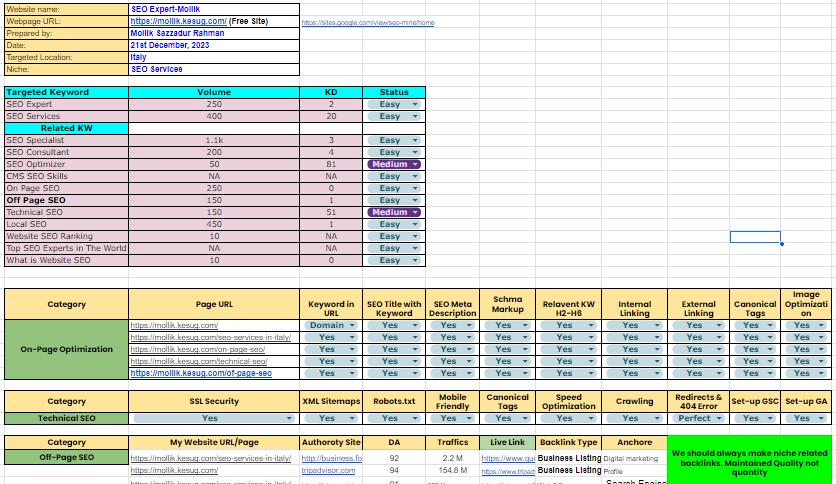836x484 pixels.
Task: Select the 'Relavent KW H2-H6' header cell
Action: coord(568,304)
